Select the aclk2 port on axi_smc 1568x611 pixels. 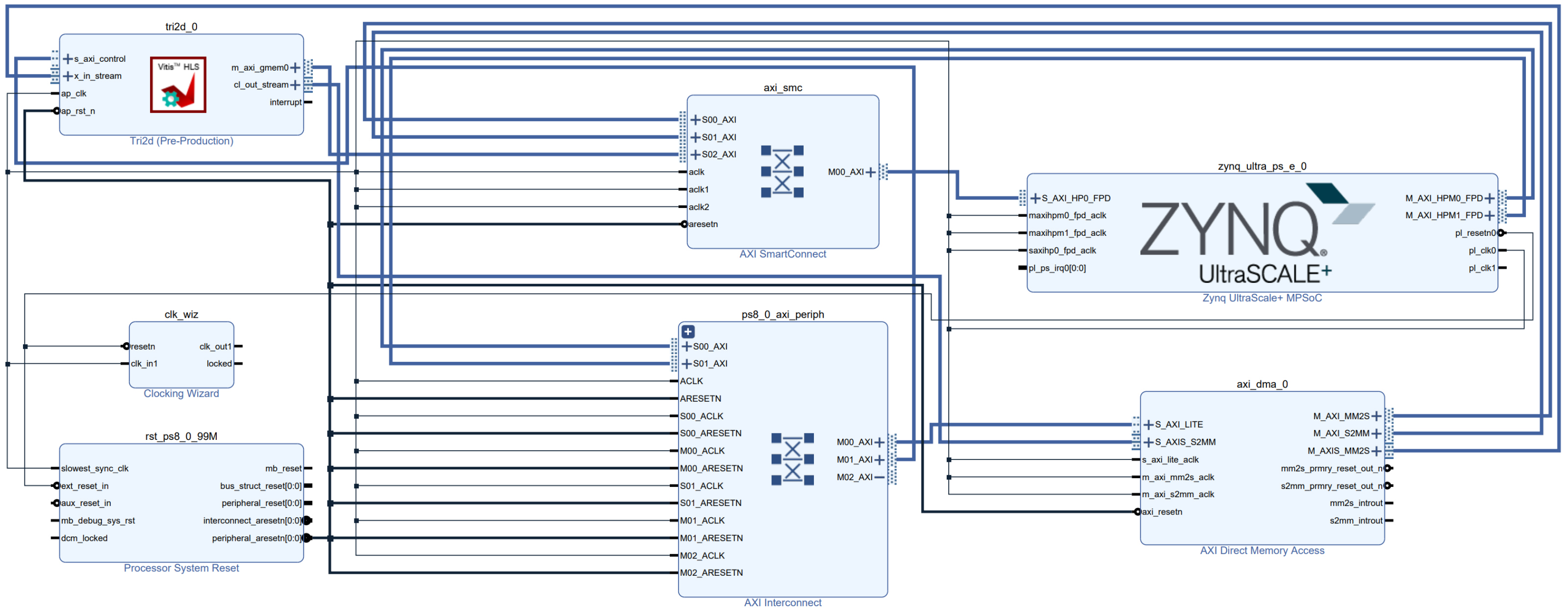point(699,207)
